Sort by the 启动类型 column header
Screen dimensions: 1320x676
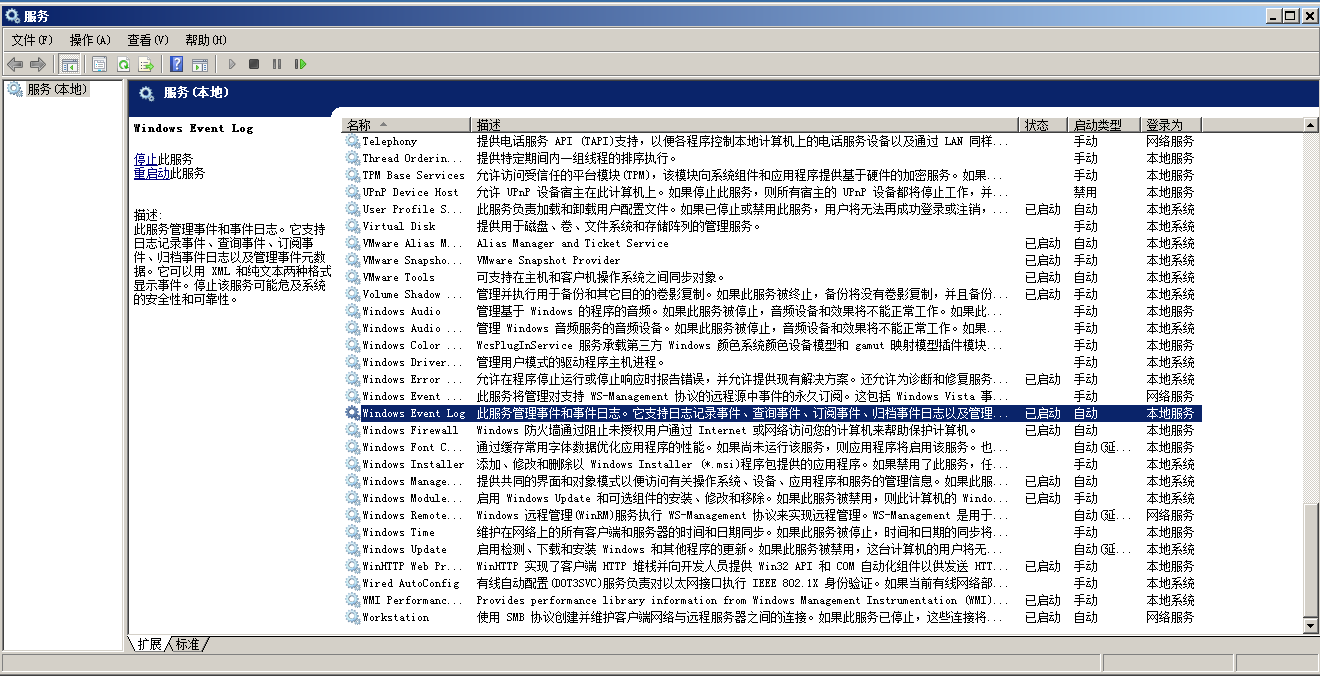point(1104,125)
